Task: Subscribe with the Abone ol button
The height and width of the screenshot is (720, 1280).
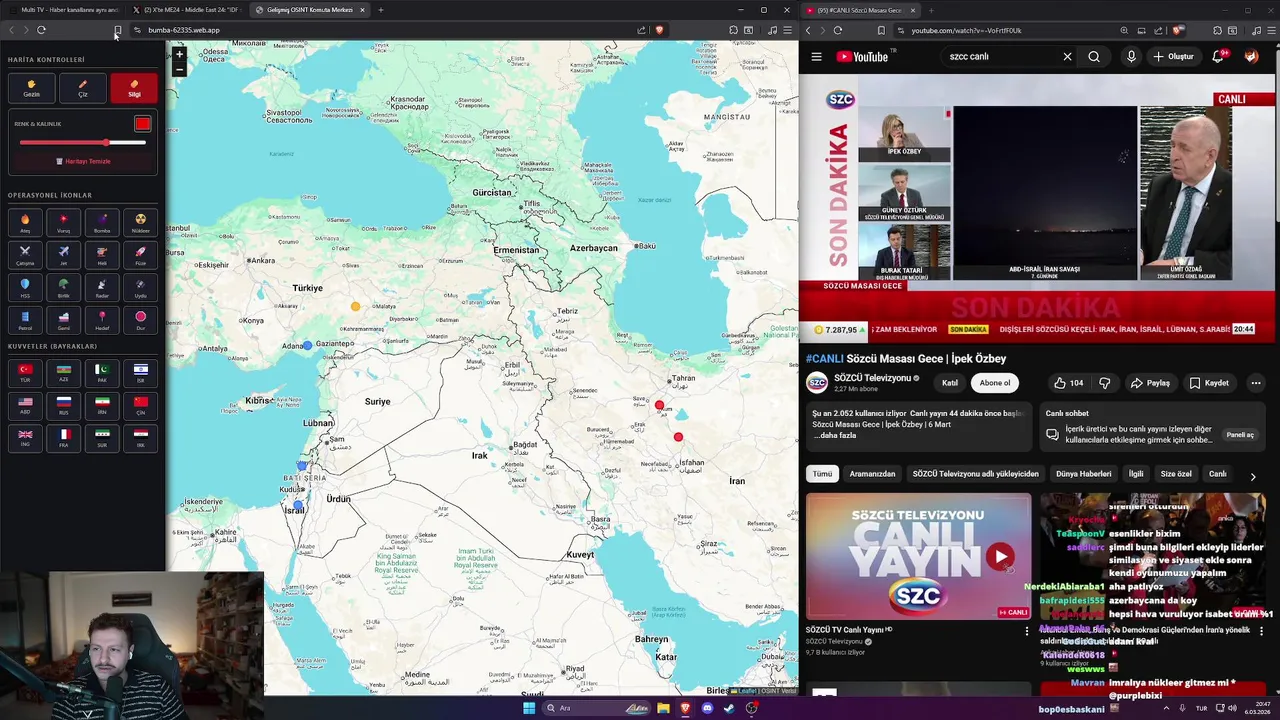Action: click(x=995, y=383)
